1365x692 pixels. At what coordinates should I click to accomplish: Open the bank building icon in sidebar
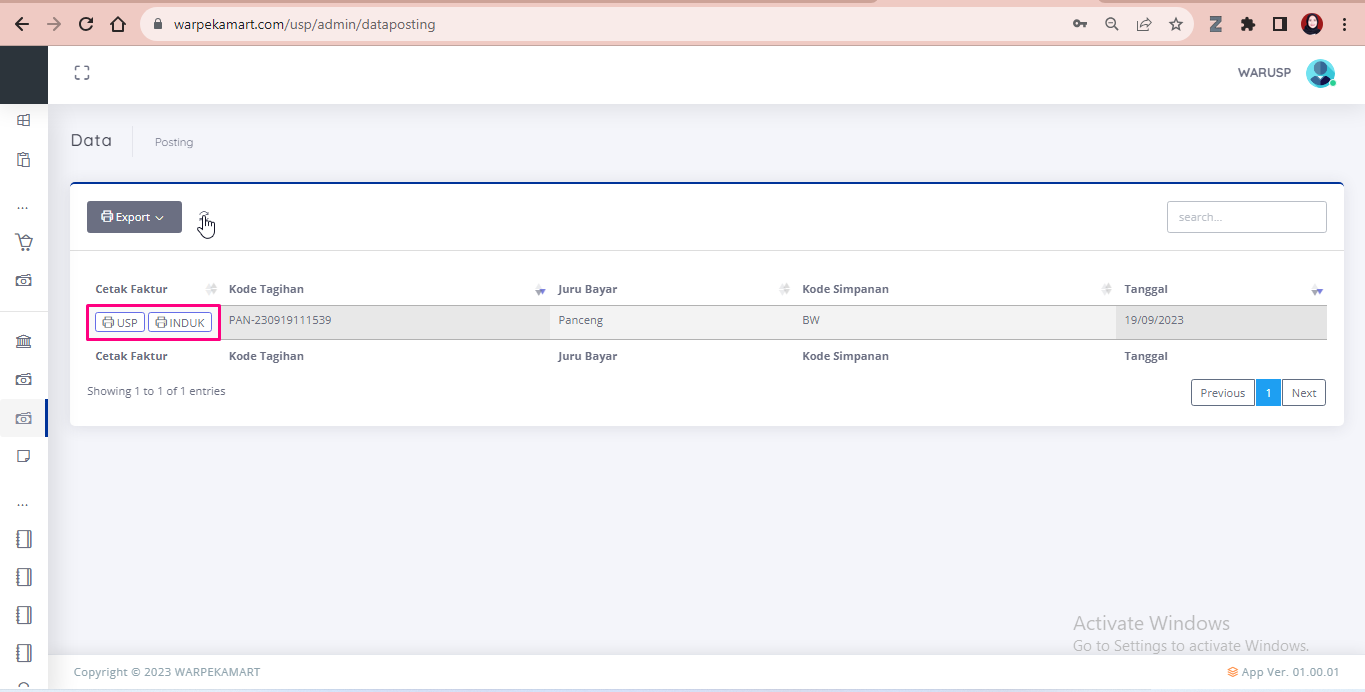pos(24,341)
